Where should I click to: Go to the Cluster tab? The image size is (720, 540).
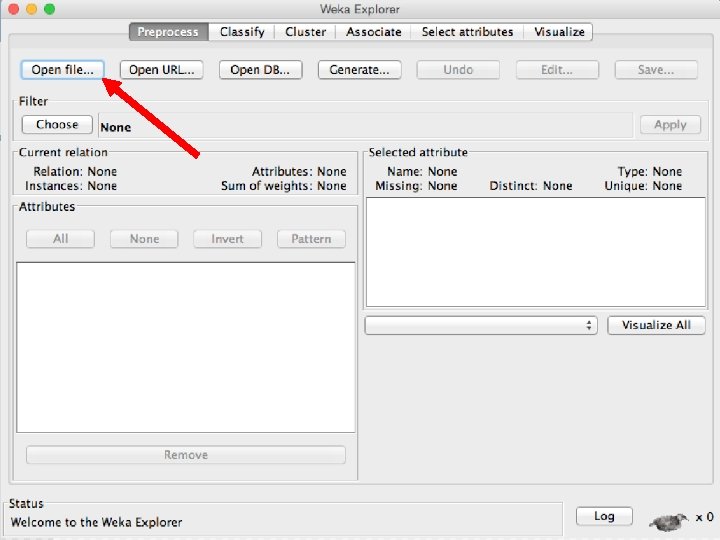pos(305,32)
